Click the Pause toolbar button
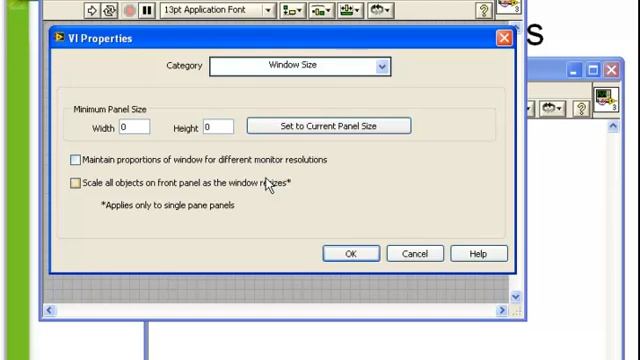Viewport: 640px width, 360px height. pos(147,10)
